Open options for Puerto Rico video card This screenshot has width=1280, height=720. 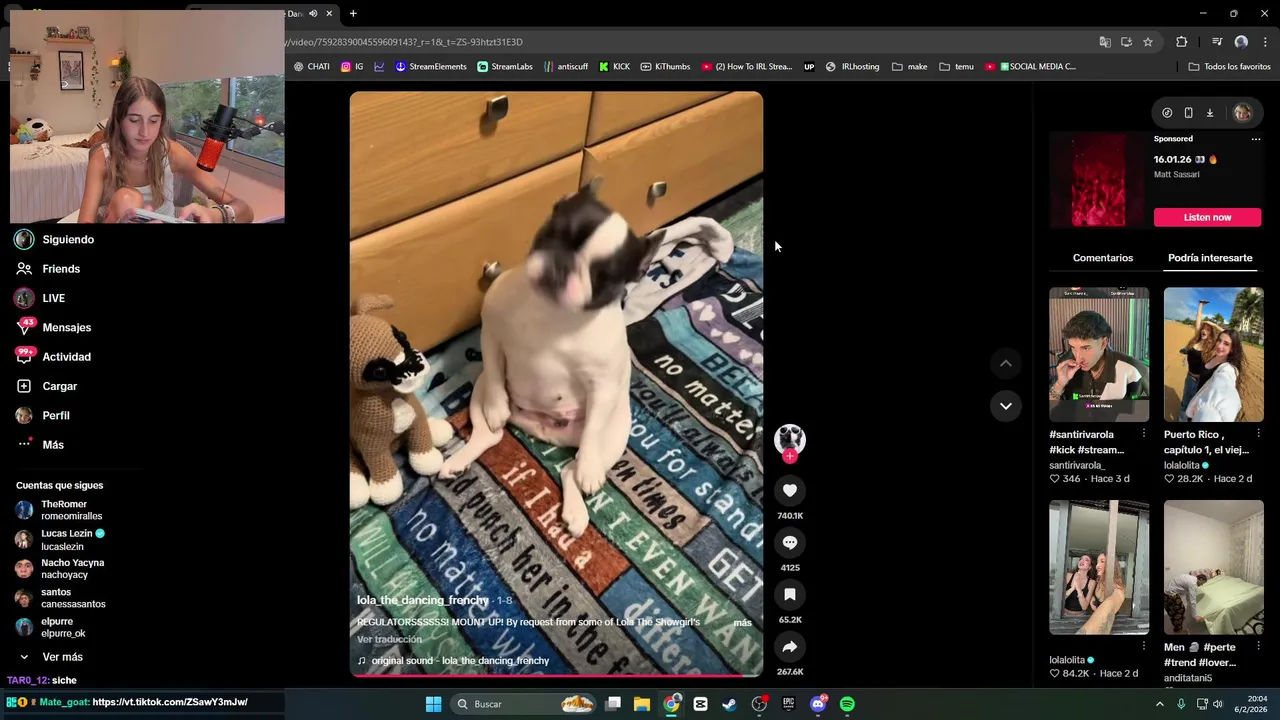coord(1258,434)
